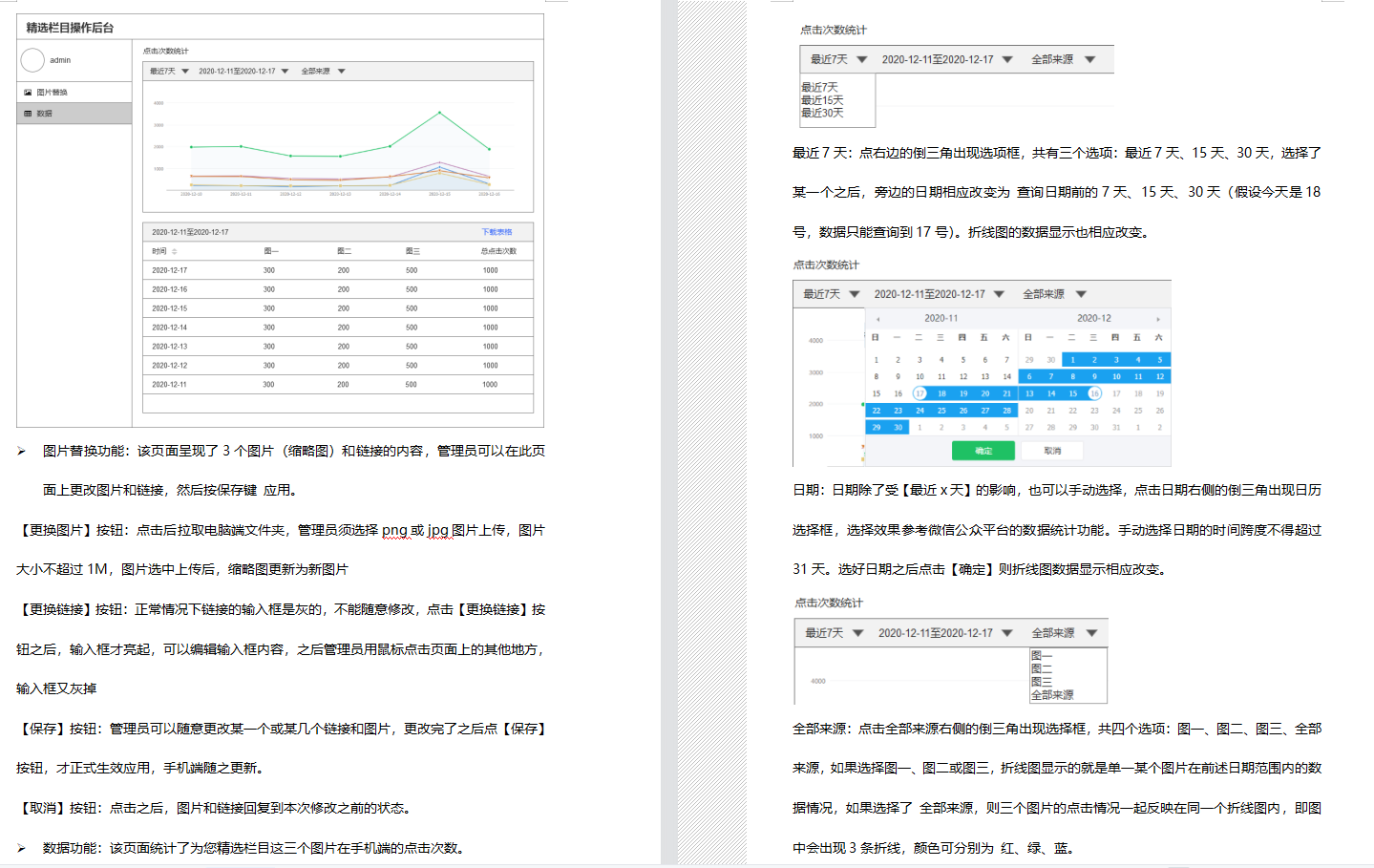Select day 22 in the 2020-11 calendar
This screenshot has width=1374, height=868.
877,411
